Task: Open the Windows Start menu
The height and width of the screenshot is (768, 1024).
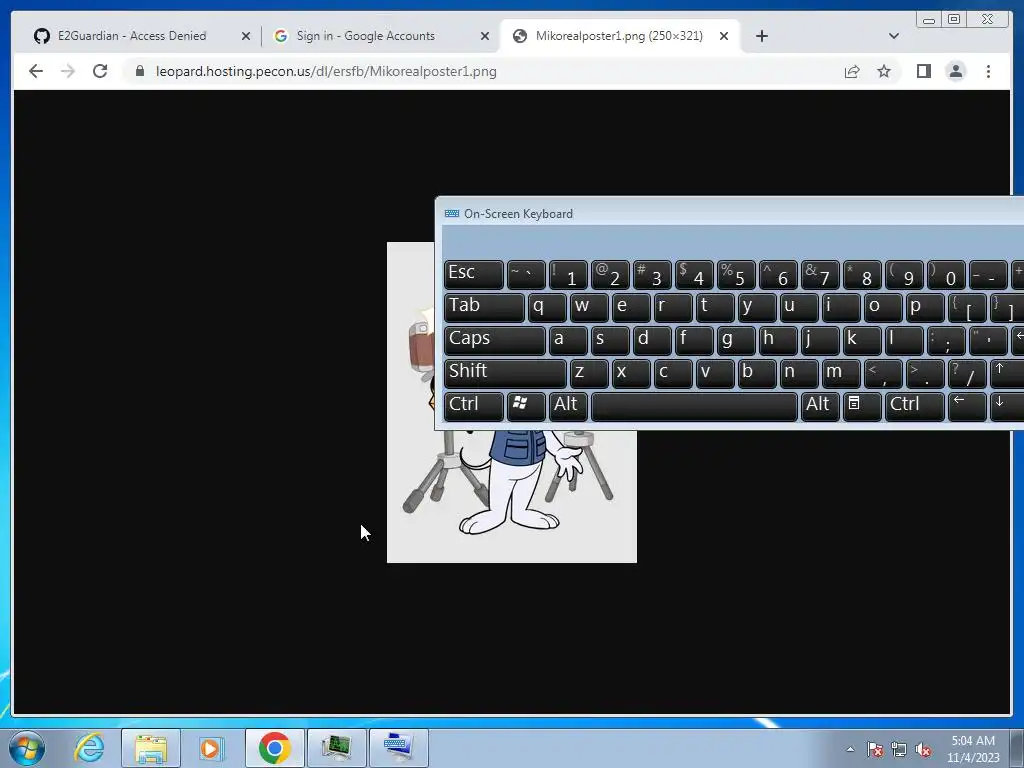Action: 27,748
